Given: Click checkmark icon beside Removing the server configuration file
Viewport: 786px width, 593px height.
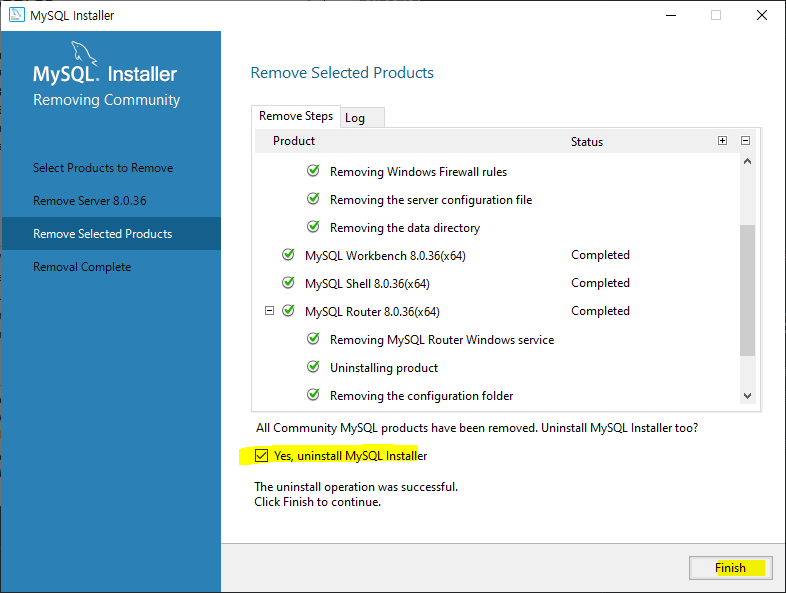Looking at the screenshot, I should [x=313, y=199].
